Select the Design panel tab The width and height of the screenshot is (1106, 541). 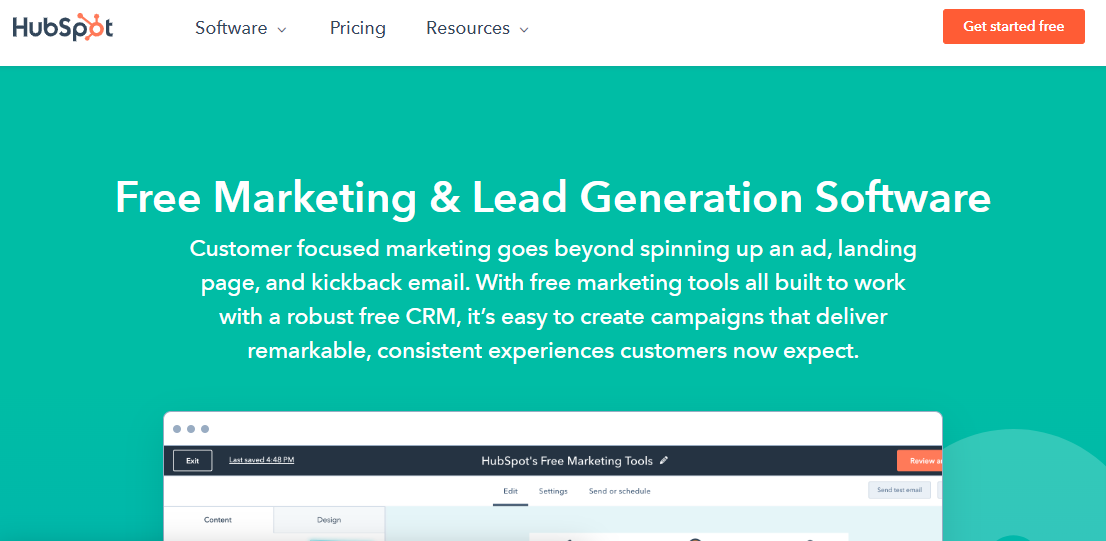click(328, 520)
